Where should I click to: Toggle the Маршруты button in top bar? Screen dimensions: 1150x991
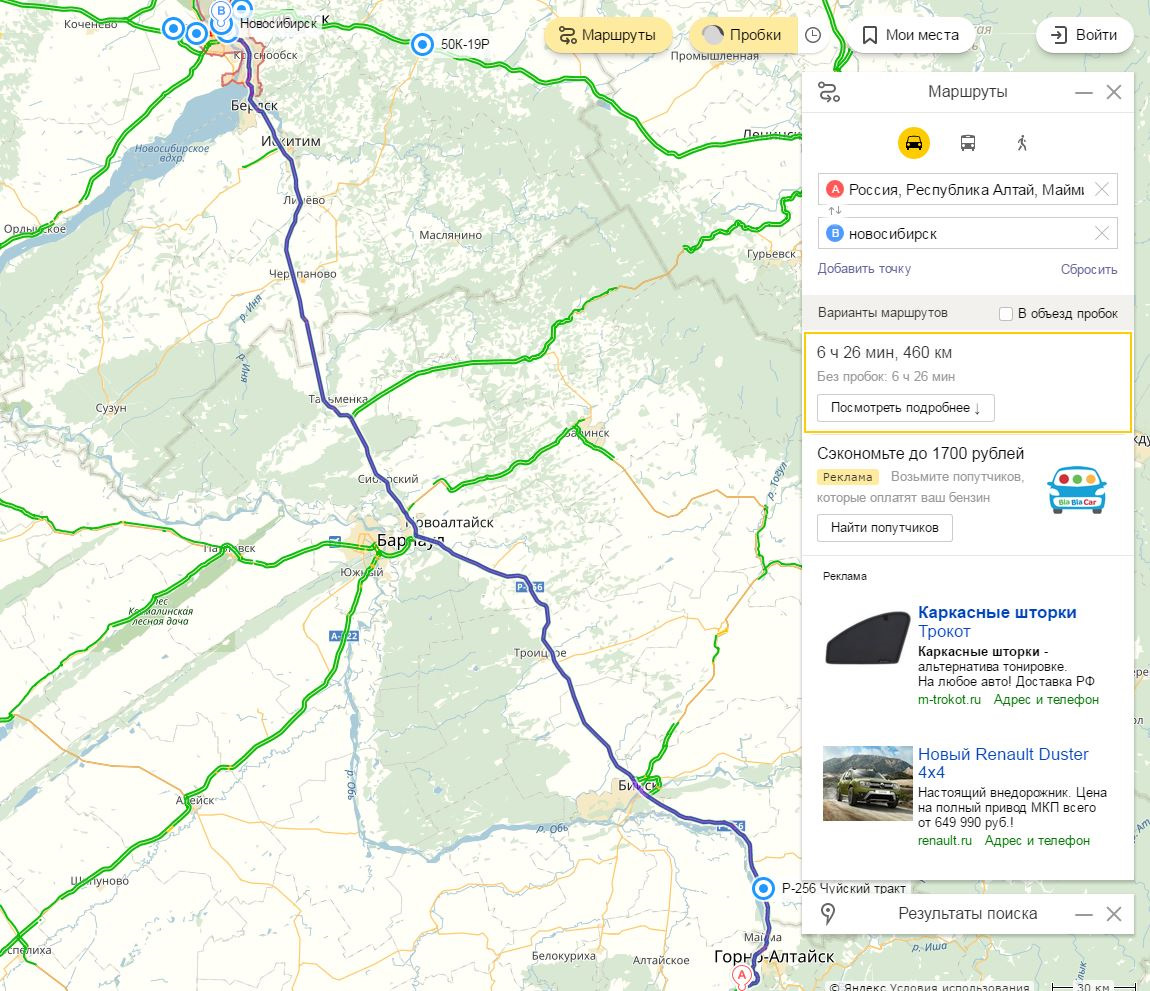click(608, 34)
